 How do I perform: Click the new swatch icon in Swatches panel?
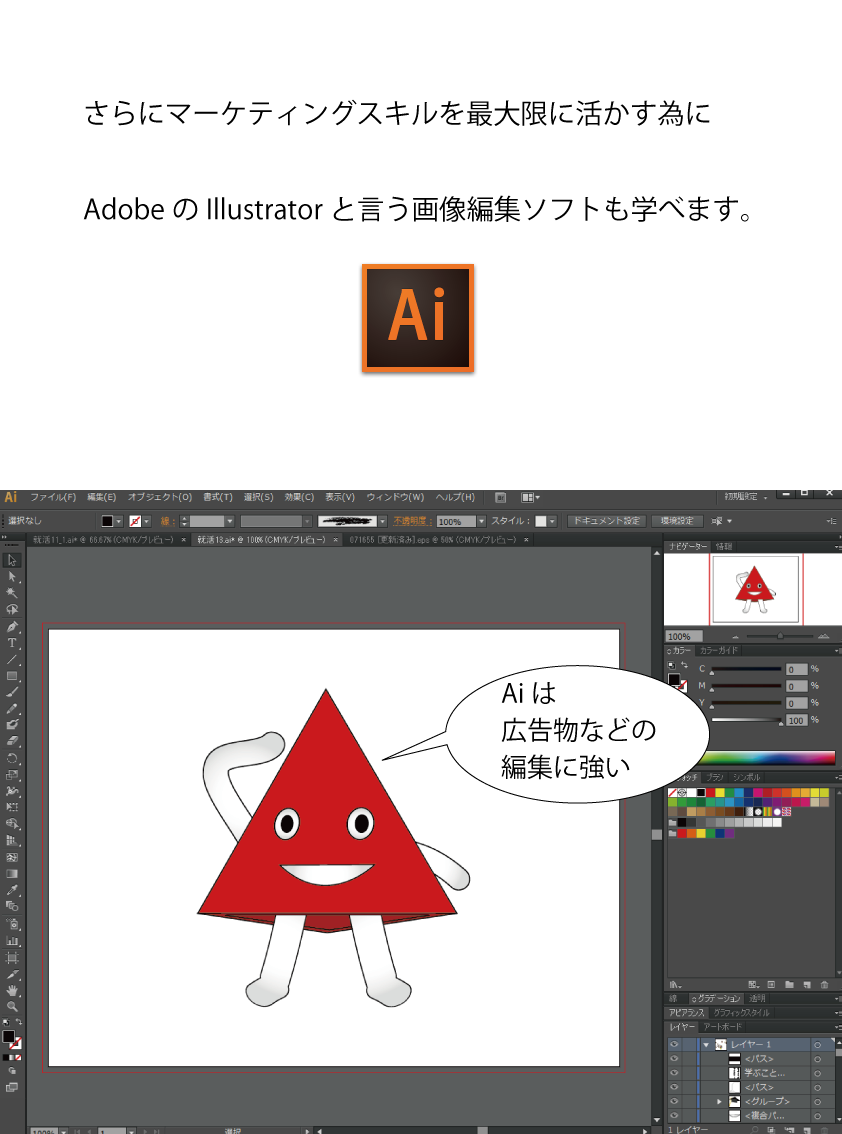point(807,984)
